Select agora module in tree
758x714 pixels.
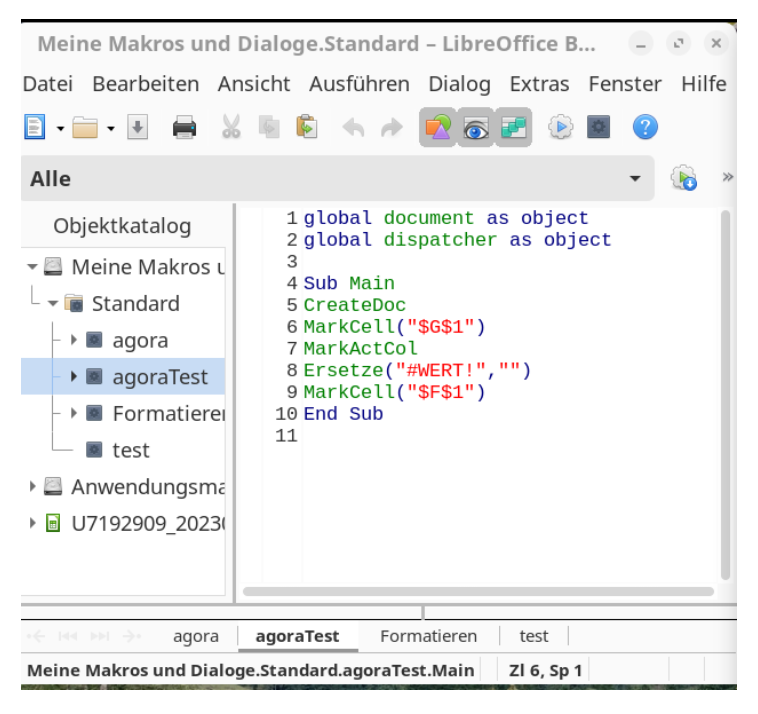(140, 340)
